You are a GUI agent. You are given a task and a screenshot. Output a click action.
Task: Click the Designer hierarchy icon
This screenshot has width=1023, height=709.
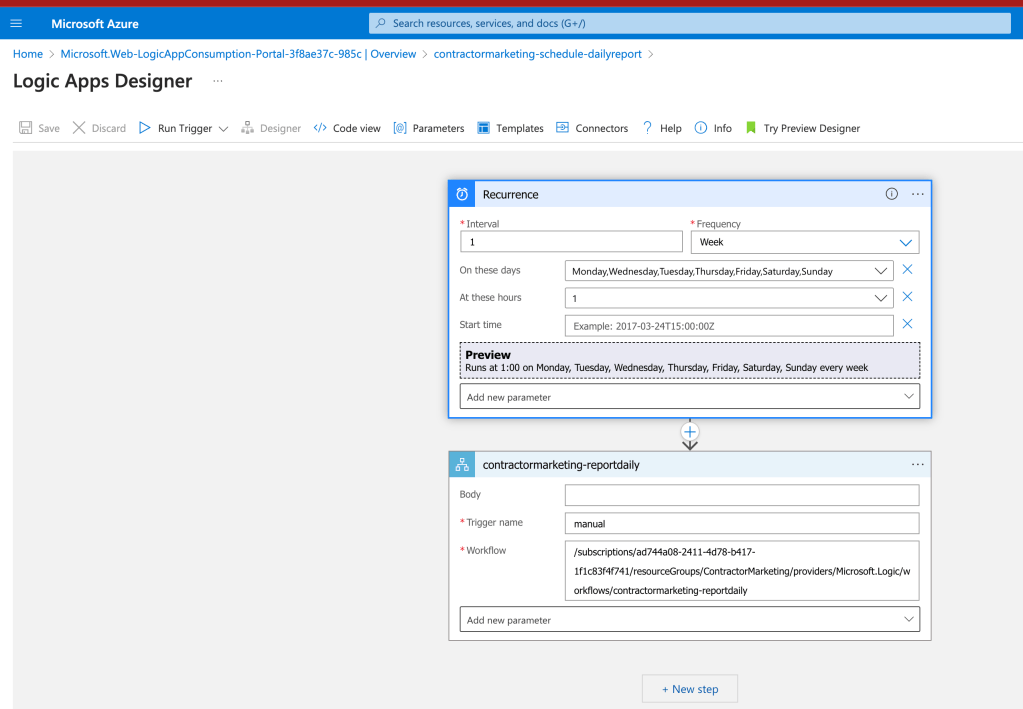[x=247, y=128]
